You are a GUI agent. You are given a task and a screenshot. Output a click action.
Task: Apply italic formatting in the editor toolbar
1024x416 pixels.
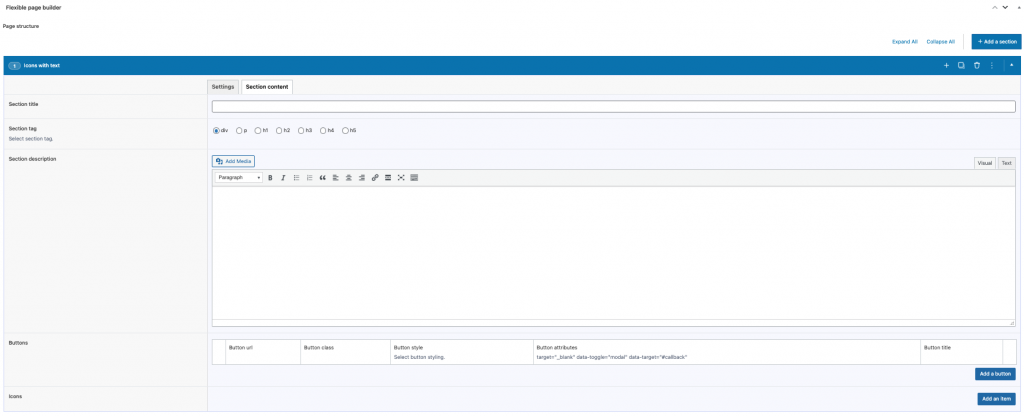(283, 178)
